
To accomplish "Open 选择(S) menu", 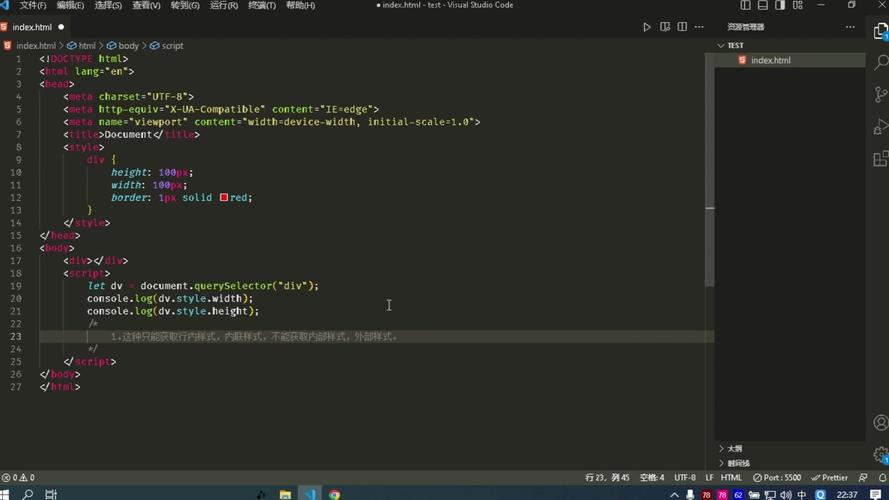I will pyautogui.click(x=108, y=5).
